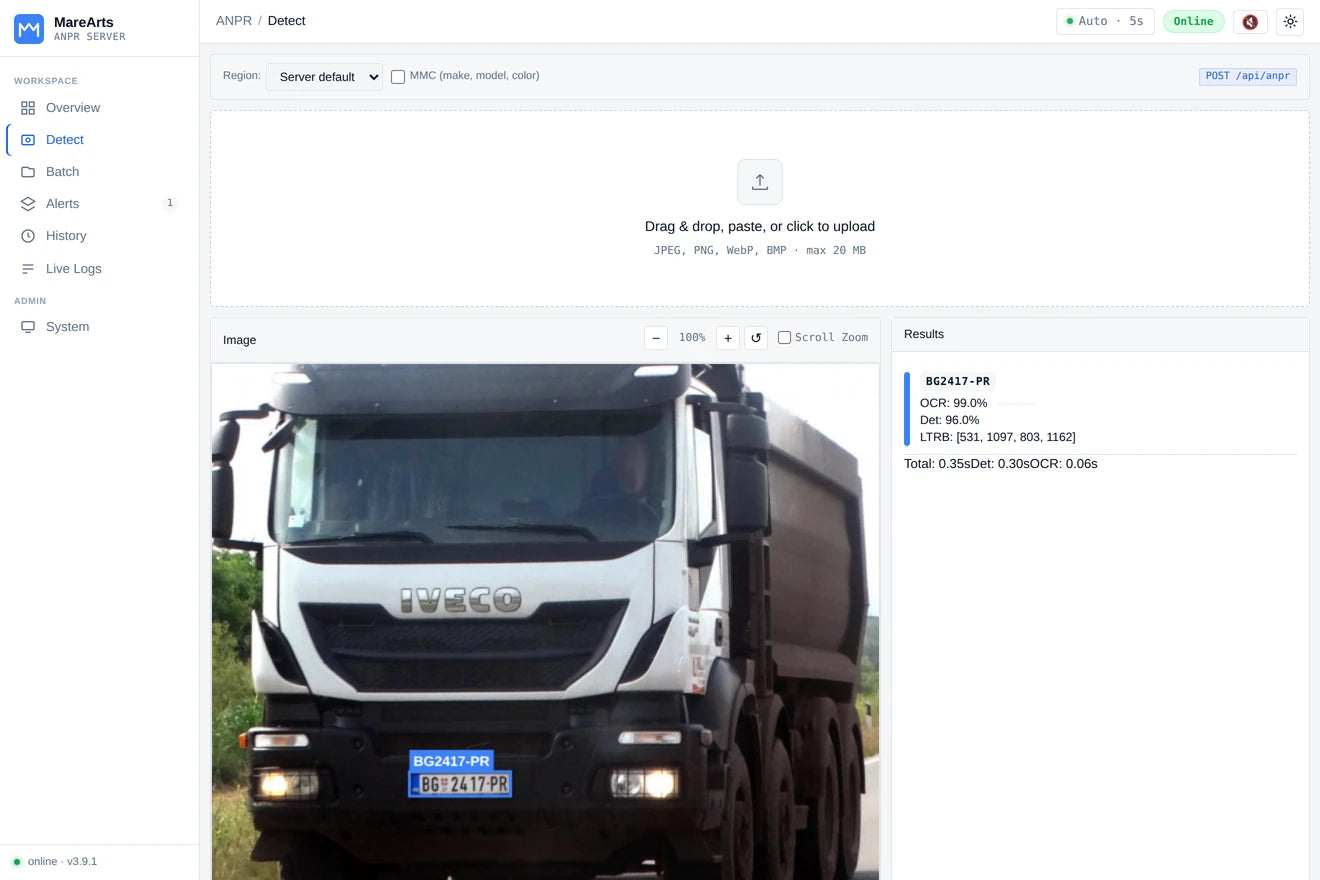
Task: Click the Online status badge
Action: point(1193,21)
